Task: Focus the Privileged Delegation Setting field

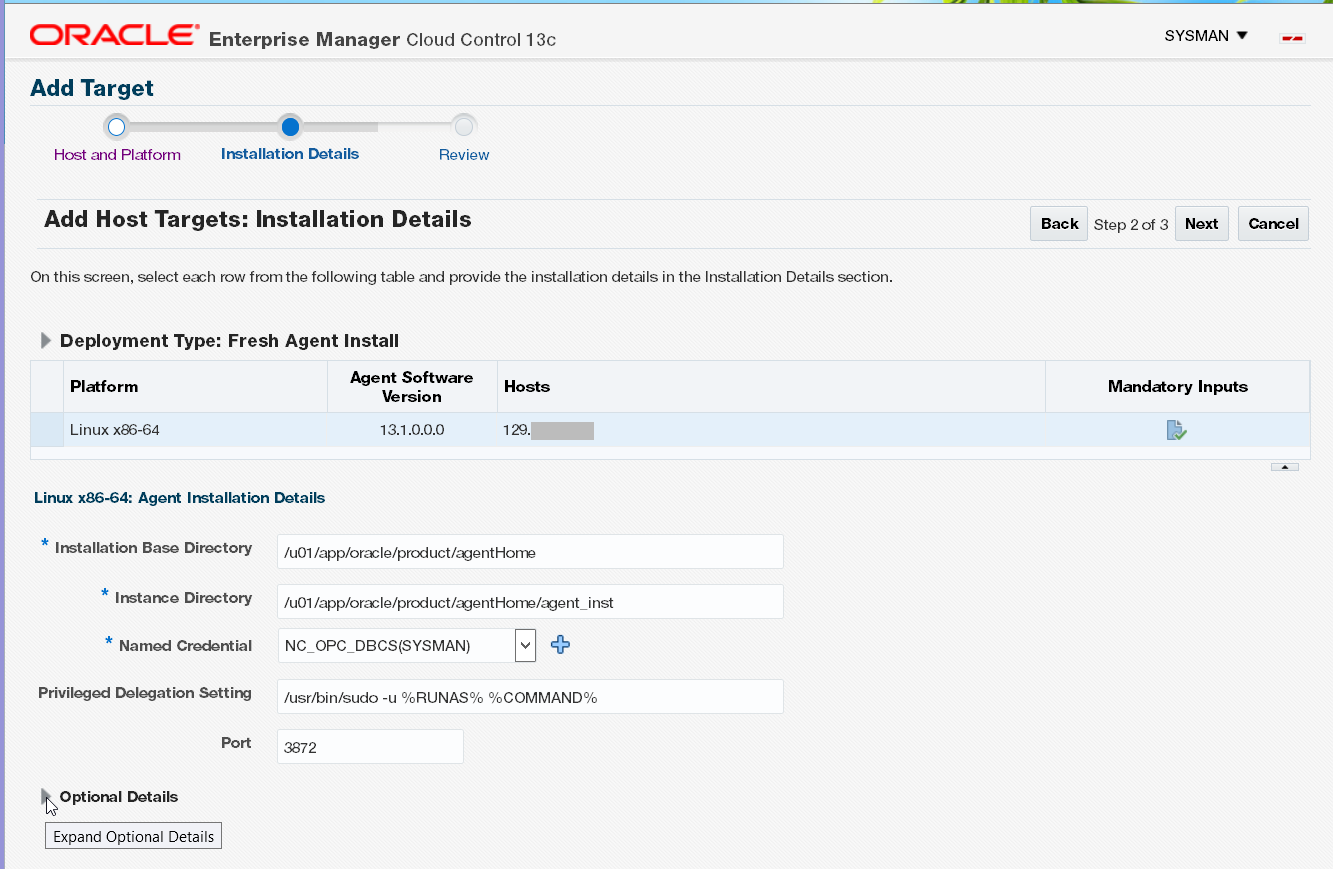Action: pyautogui.click(x=530, y=697)
